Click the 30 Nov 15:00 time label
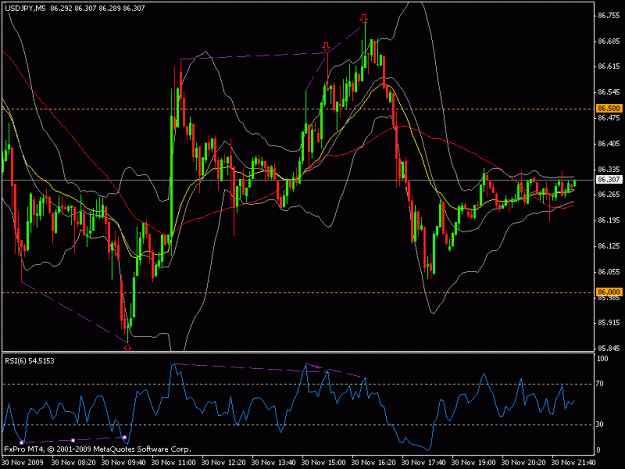Viewport: 625px width, 469px height. click(323, 463)
